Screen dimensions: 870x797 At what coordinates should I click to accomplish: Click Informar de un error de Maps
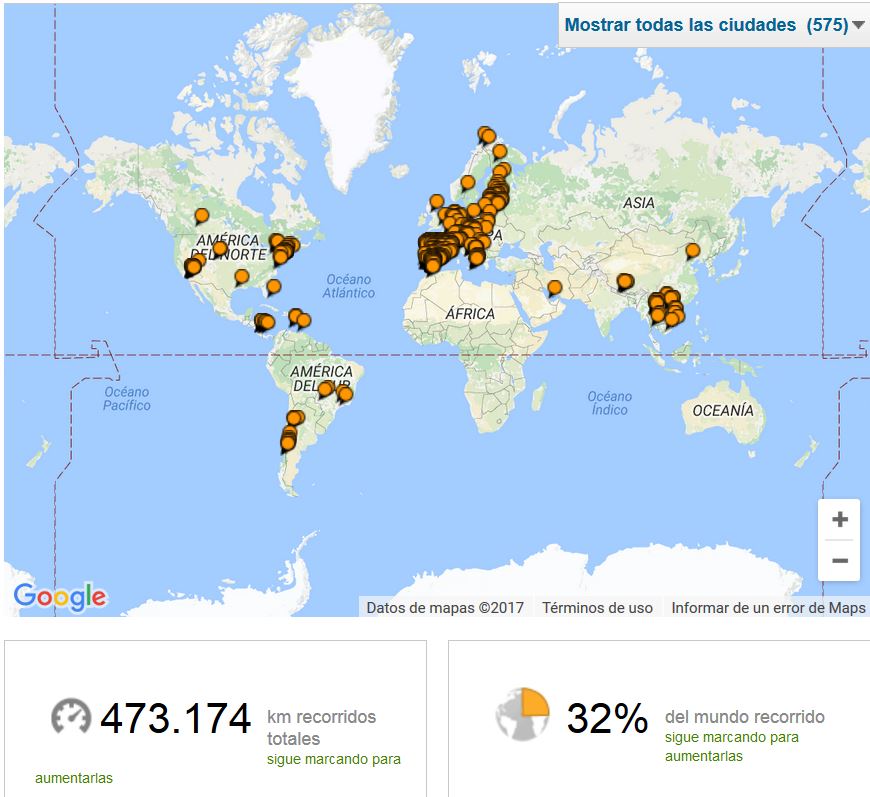pyautogui.click(x=768, y=607)
